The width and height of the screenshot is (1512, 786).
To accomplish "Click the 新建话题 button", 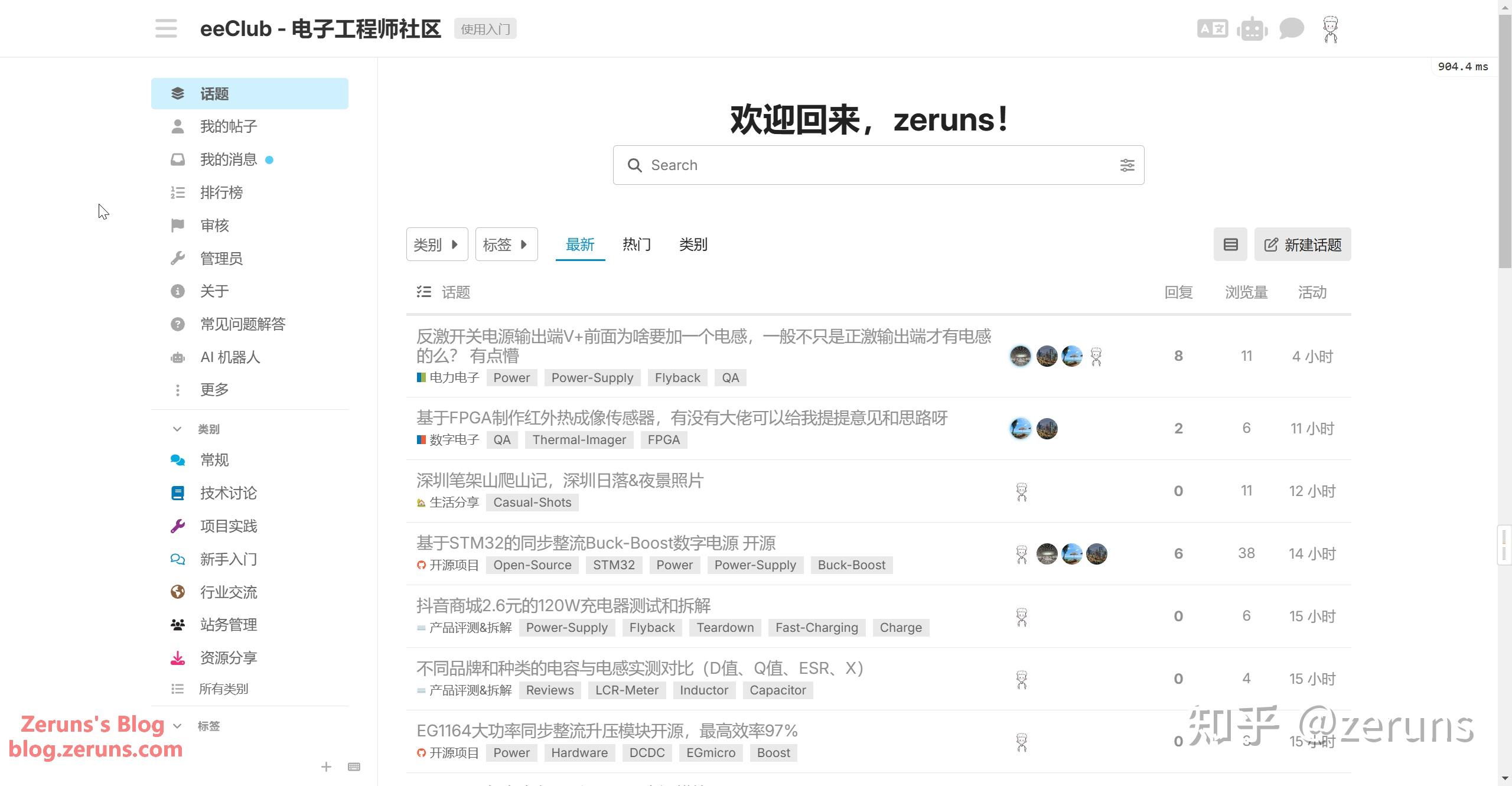I will click(x=1302, y=244).
